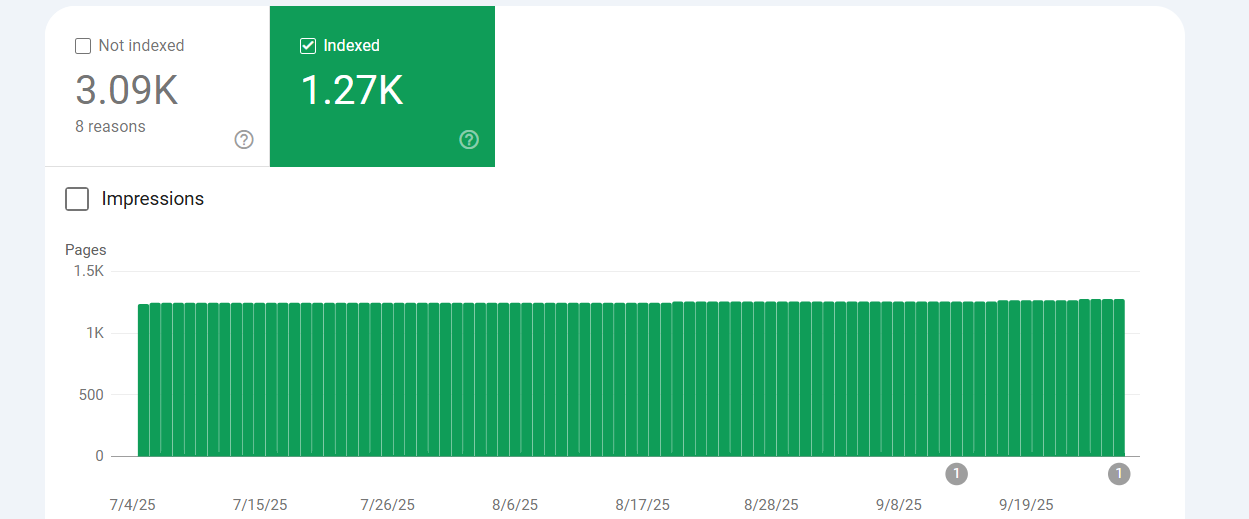Screen dimensions: 1249x519
Task: Click the 7/4/25 date axis label
Action: coord(132,505)
